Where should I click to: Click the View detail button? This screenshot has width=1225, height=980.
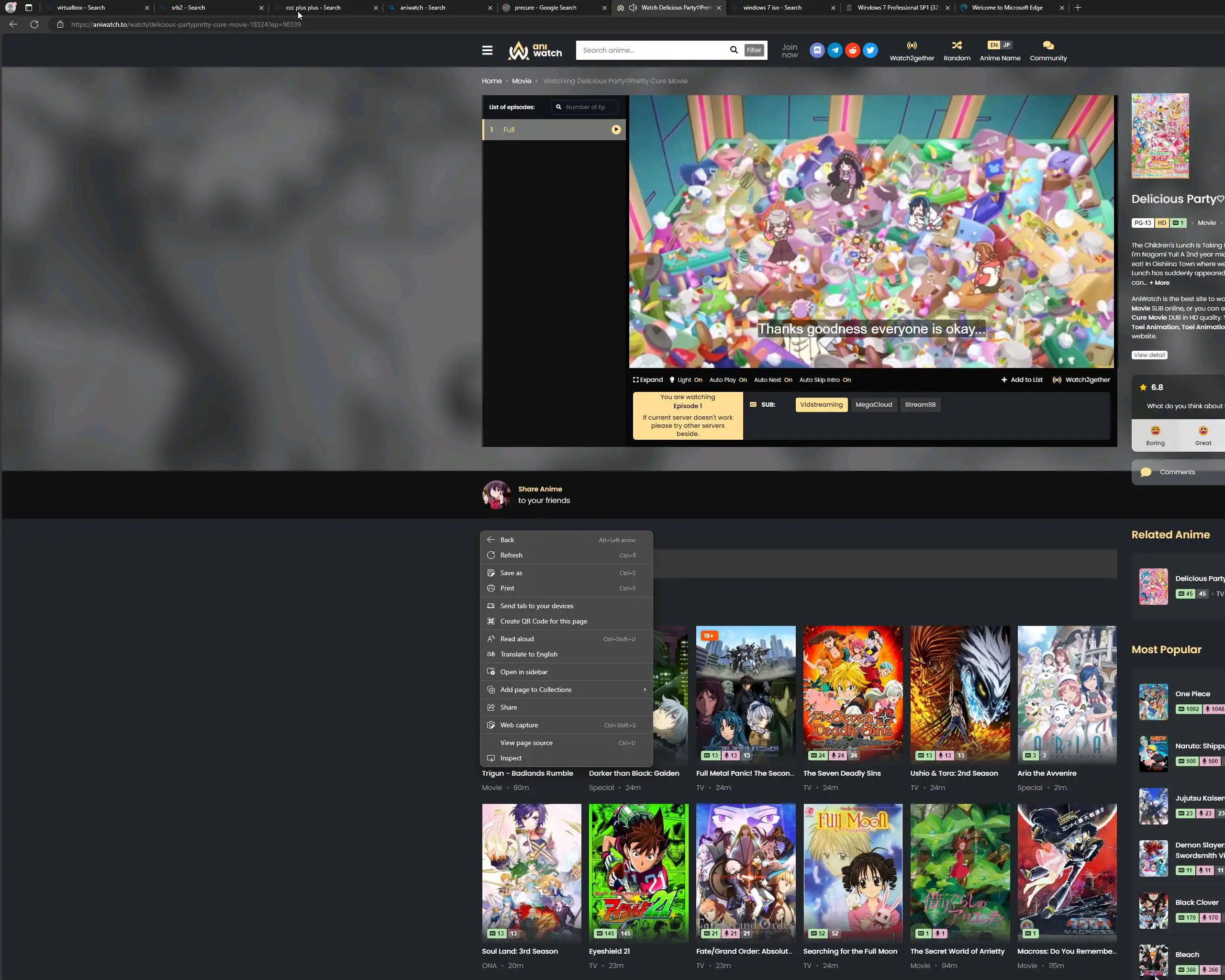[x=1149, y=355]
